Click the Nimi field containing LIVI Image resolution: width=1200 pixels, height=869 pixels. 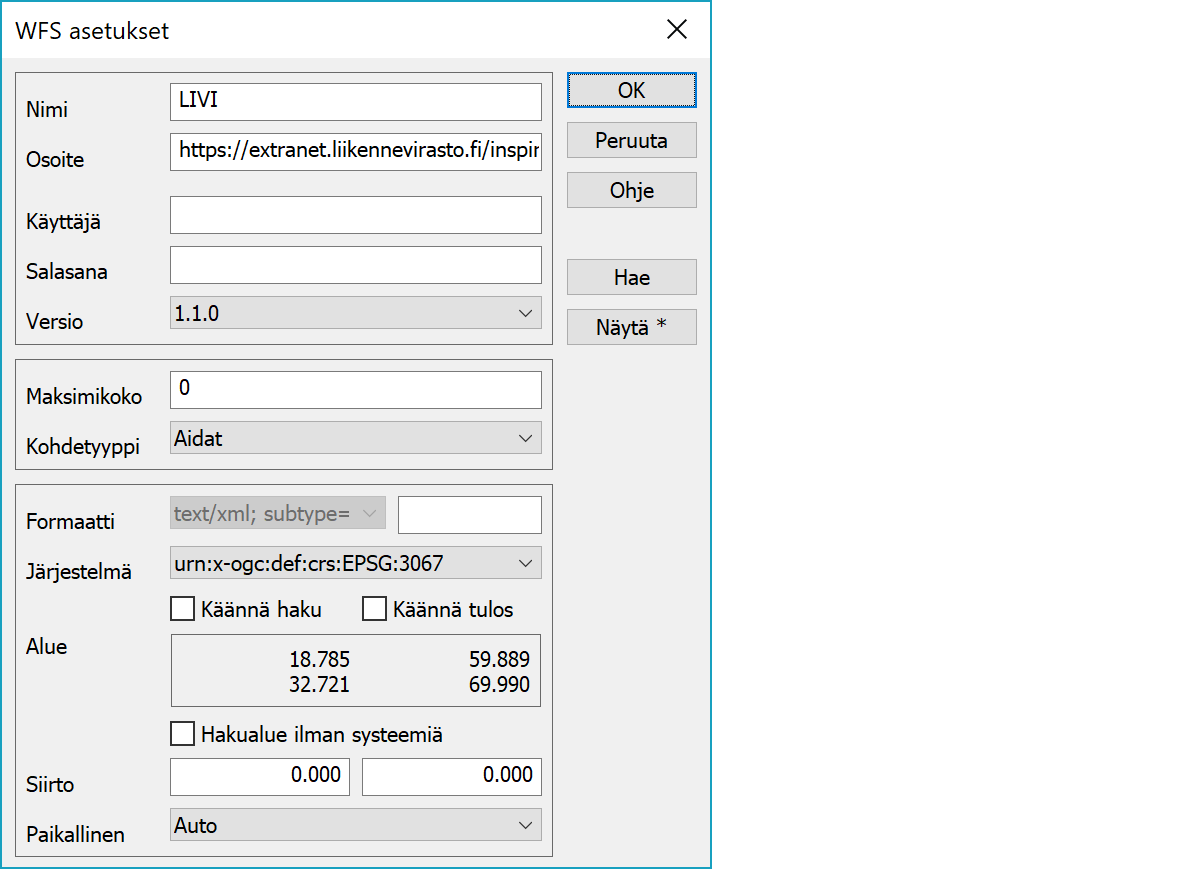click(x=355, y=102)
